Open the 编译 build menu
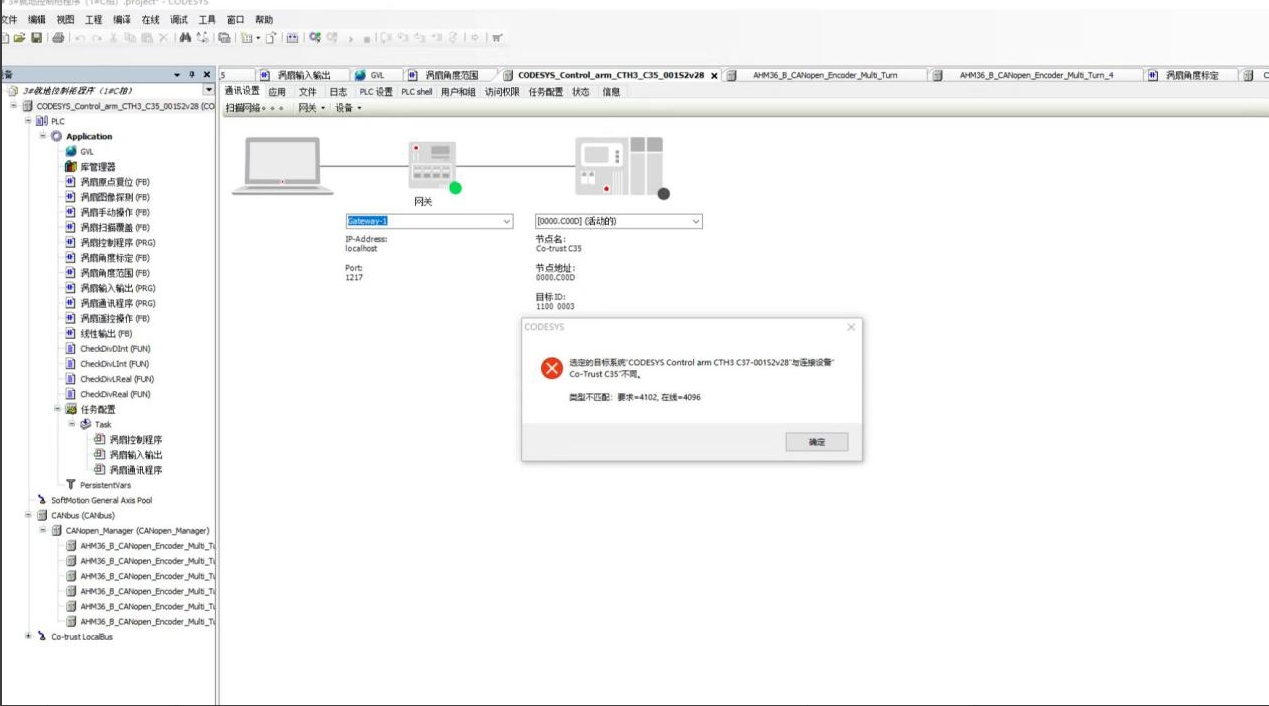This screenshot has height=706, width=1269. (x=122, y=19)
